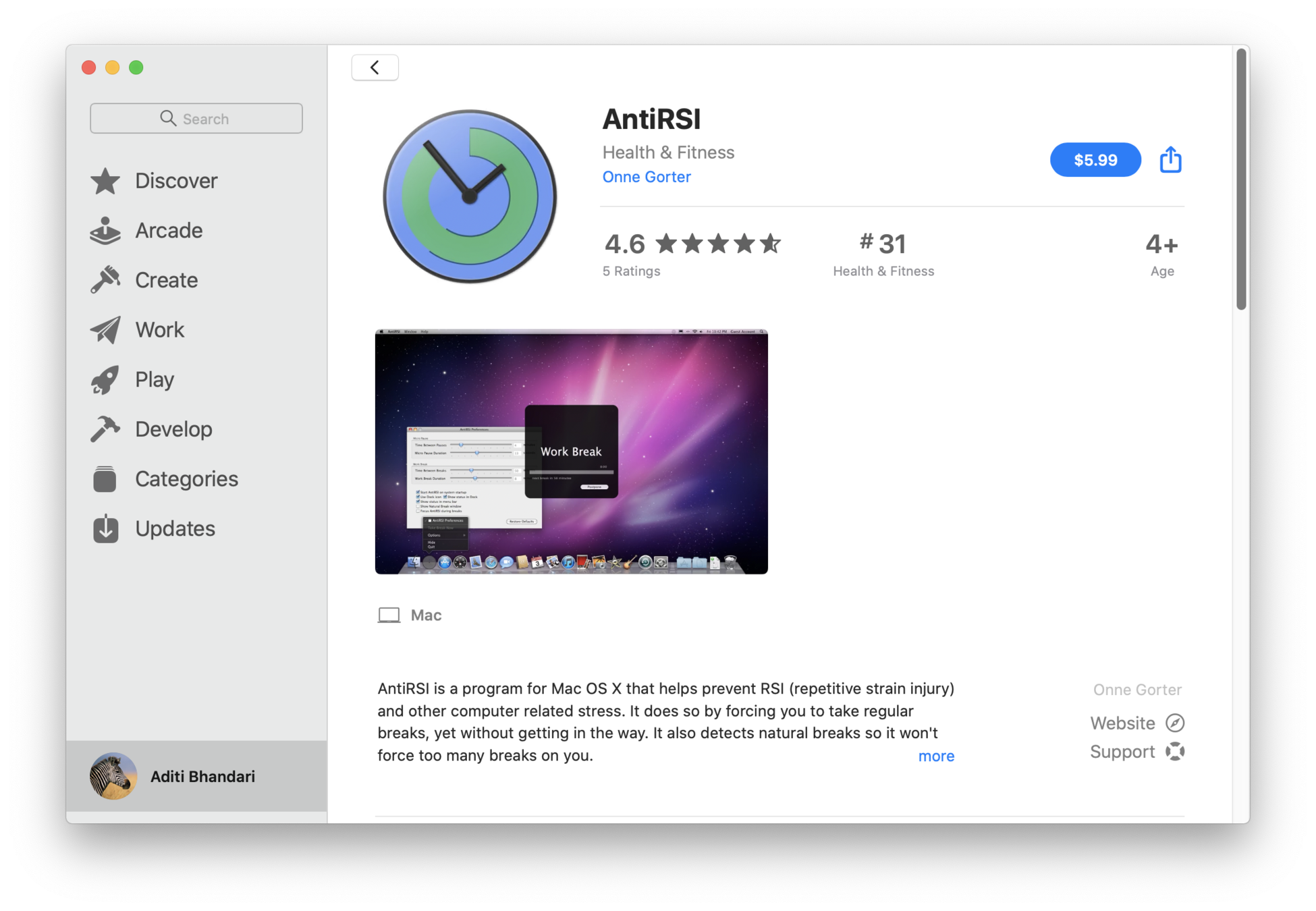Open the Play rocket icon
This screenshot has width=1316, height=911.
click(105, 380)
